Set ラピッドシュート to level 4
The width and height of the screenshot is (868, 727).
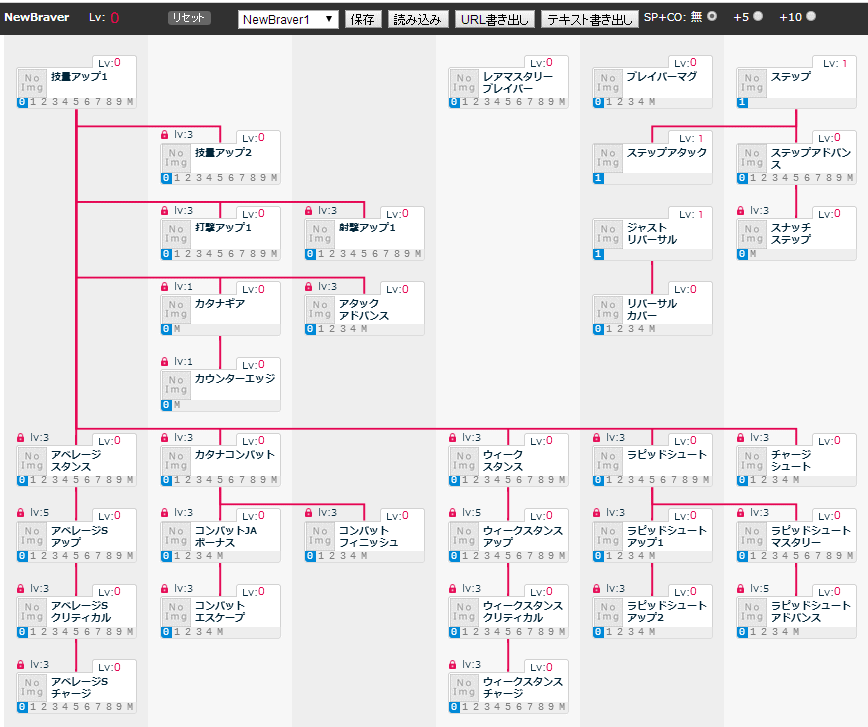pos(642,480)
